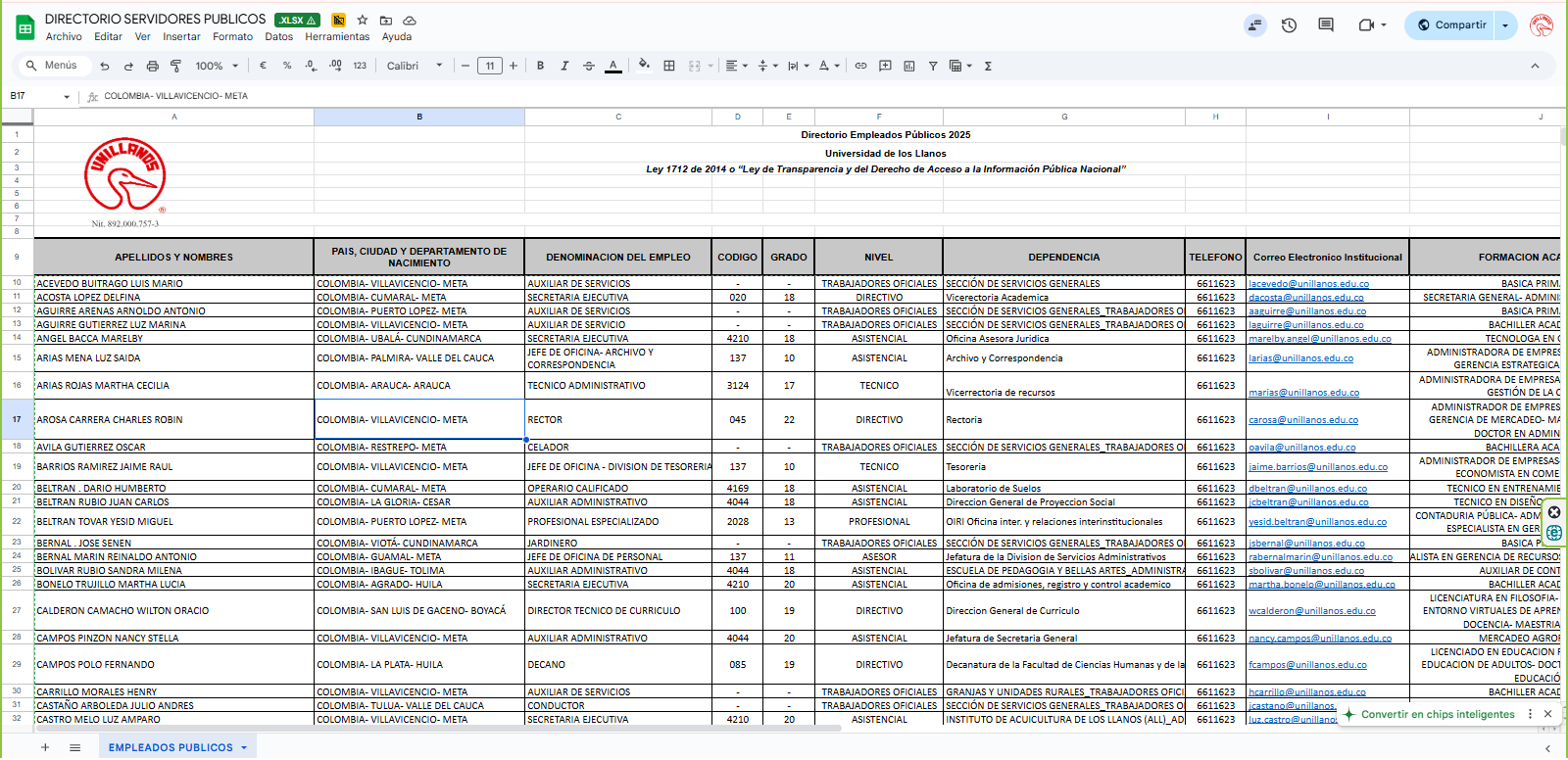Viewport: 1568px width, 760px height.
Task: Open the carosa@unillanos.edu.co email link
Action: pyautogui.click(x=1303, y=420)
